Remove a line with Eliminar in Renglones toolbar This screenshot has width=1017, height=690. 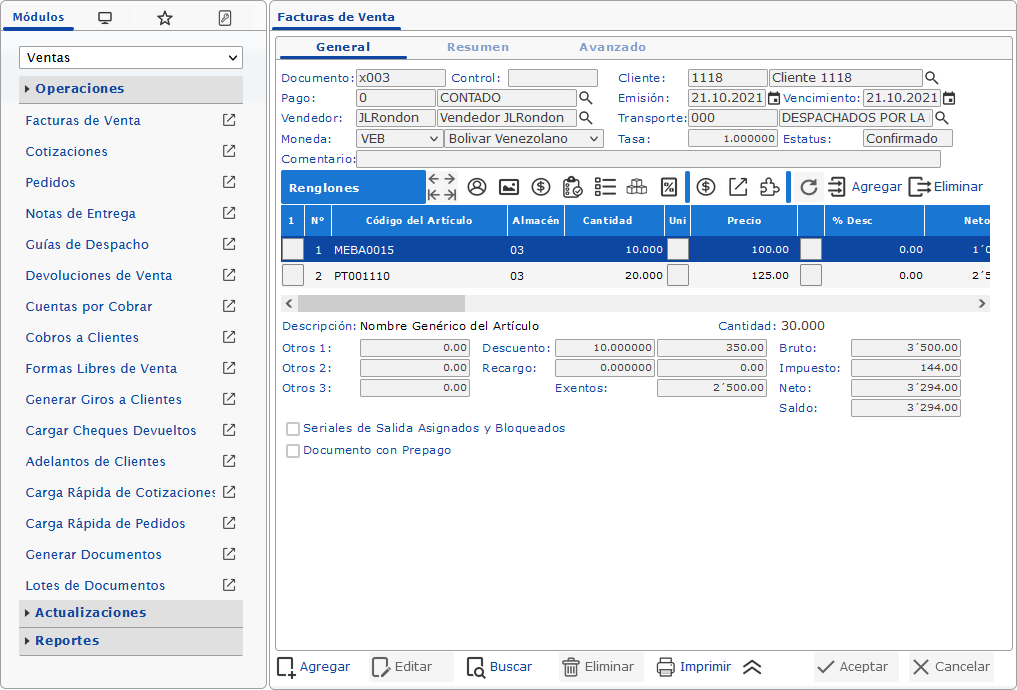tap(946, 187)
